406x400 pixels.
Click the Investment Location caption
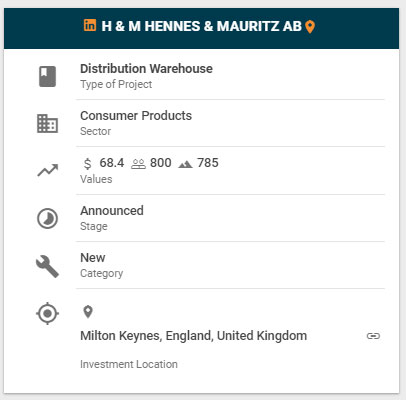[129, 364]
